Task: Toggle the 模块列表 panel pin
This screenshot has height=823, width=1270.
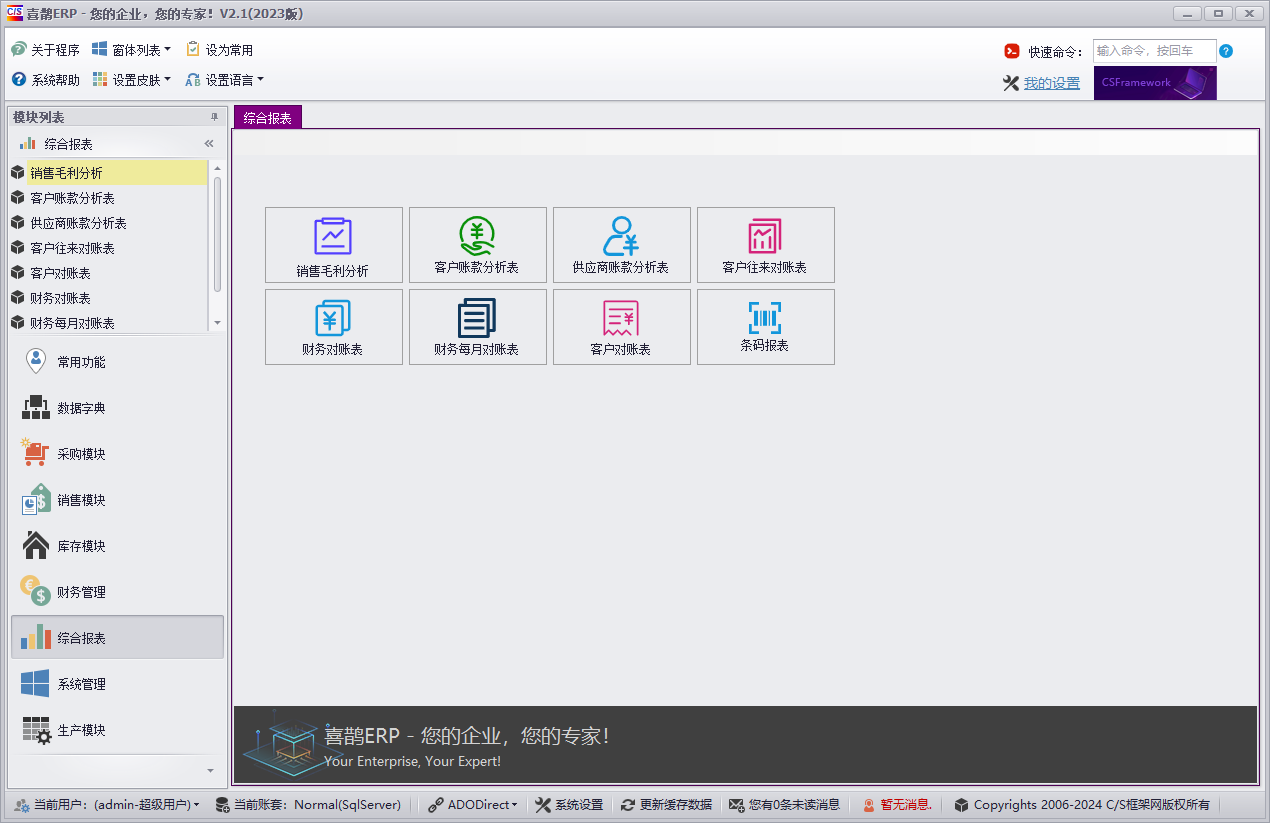Action: pos(214,117)
